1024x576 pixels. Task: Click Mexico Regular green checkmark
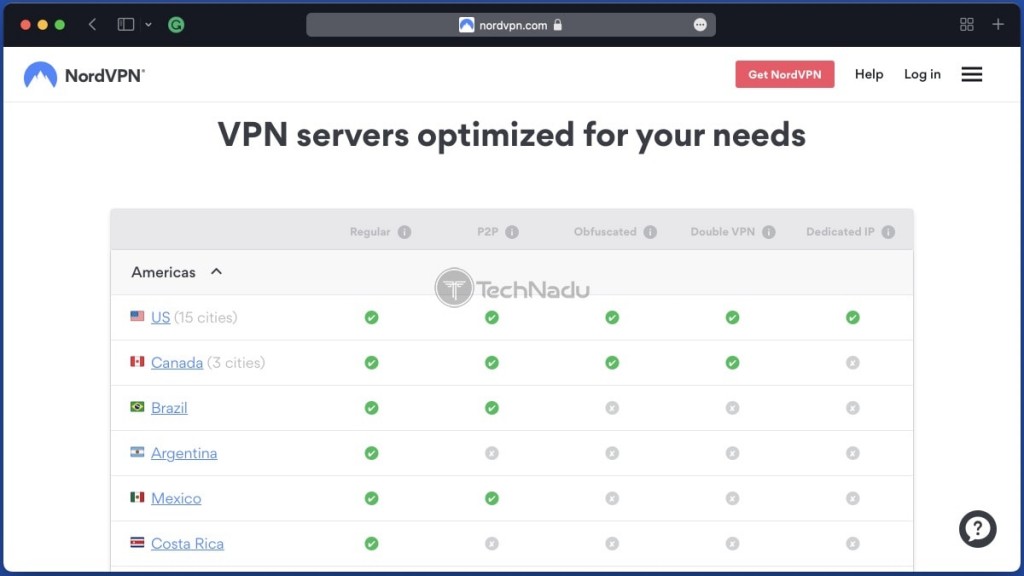tap(372, 498)
